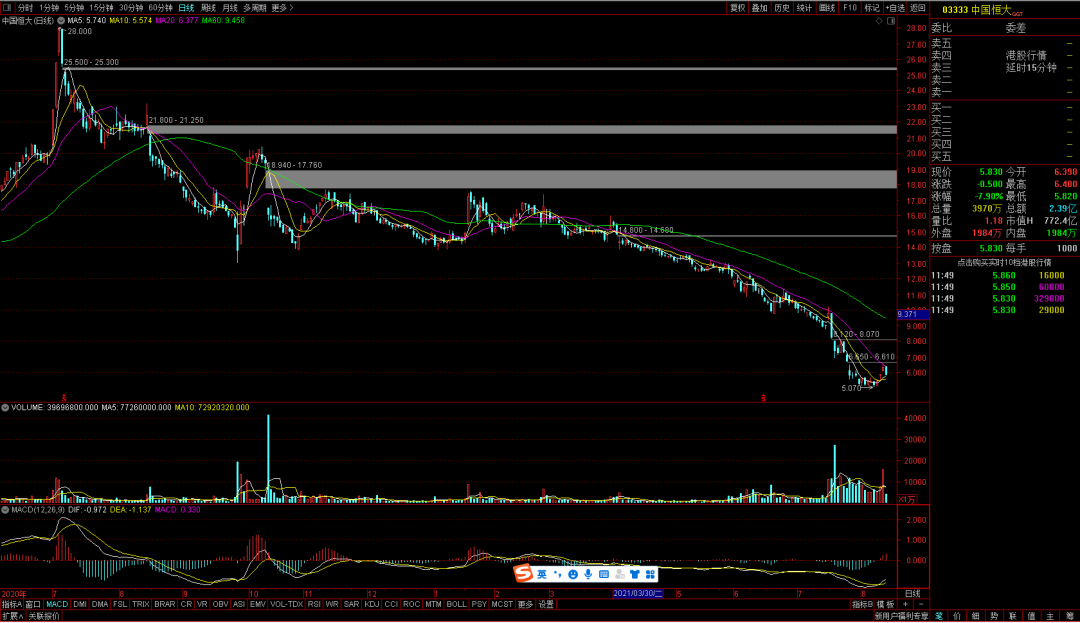The image size is (1080, 623).
Task: Open 设置 indicator settings
Action: [546, 604]
